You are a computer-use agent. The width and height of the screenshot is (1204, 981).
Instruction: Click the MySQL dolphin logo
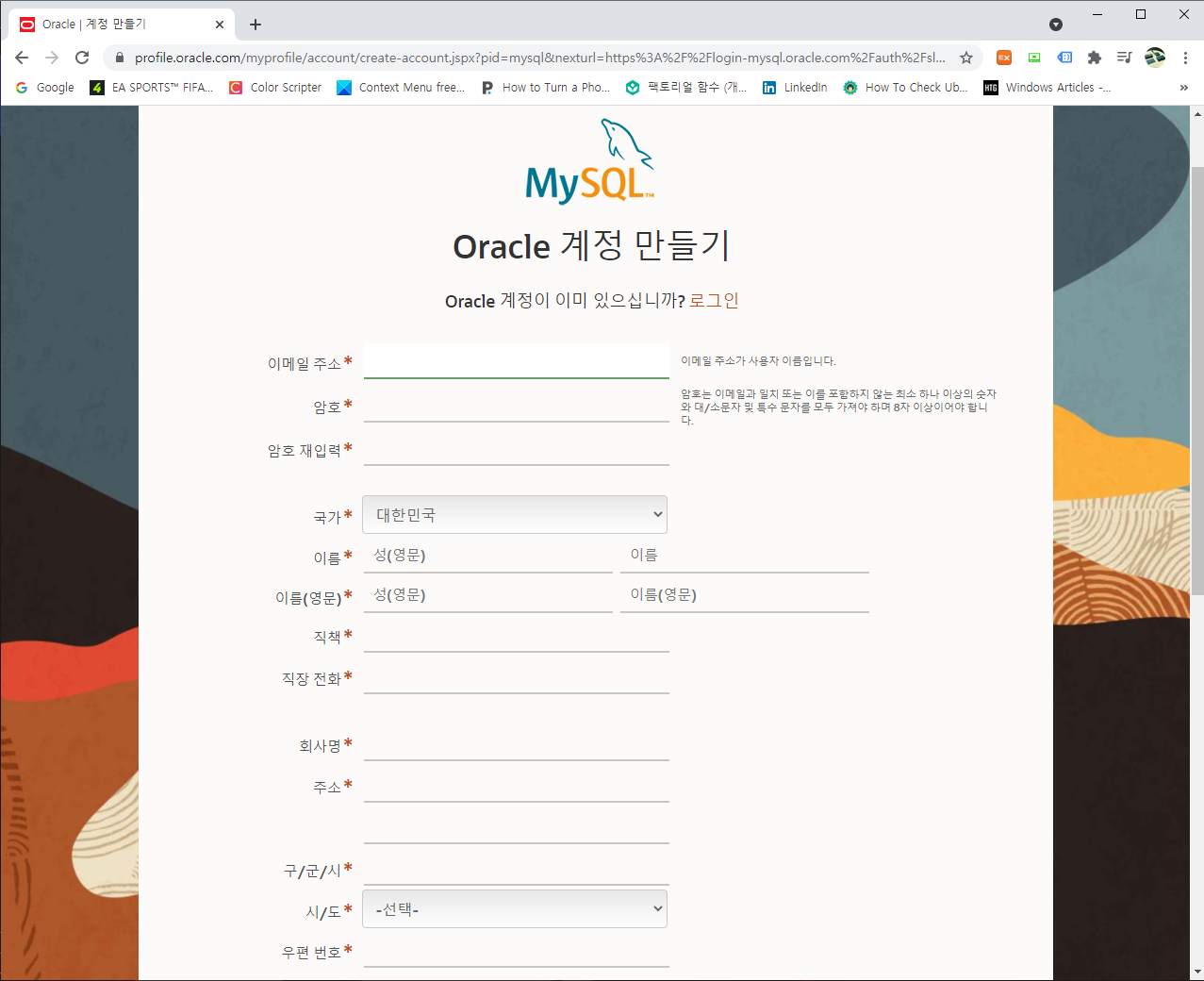tap(590, 161)
